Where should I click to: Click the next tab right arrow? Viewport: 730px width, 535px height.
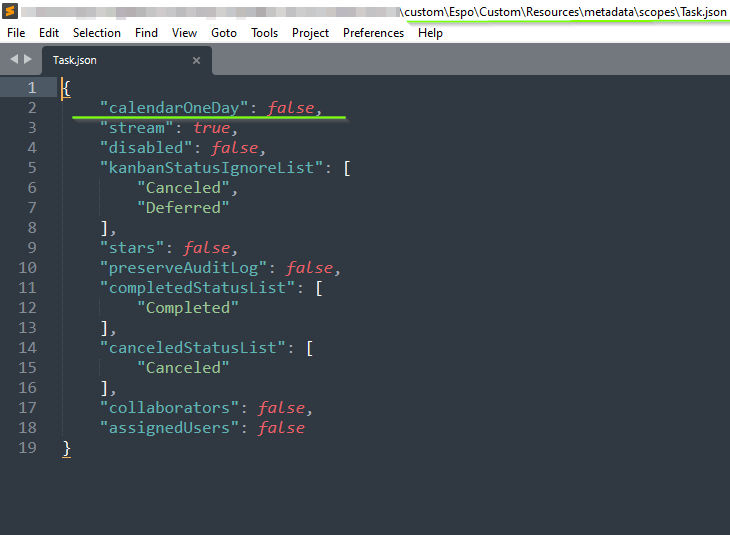[27, 59]
